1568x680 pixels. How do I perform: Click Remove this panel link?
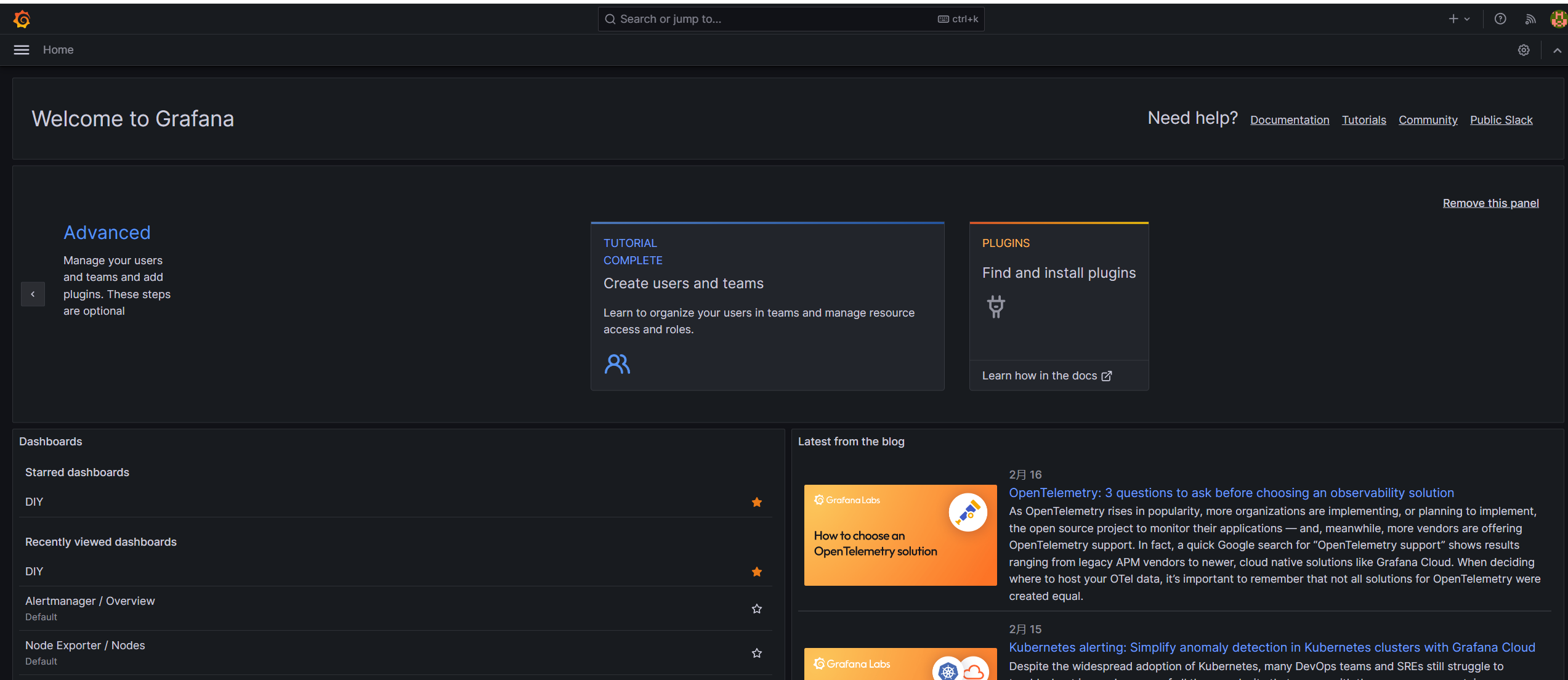tap(1490, 203)
